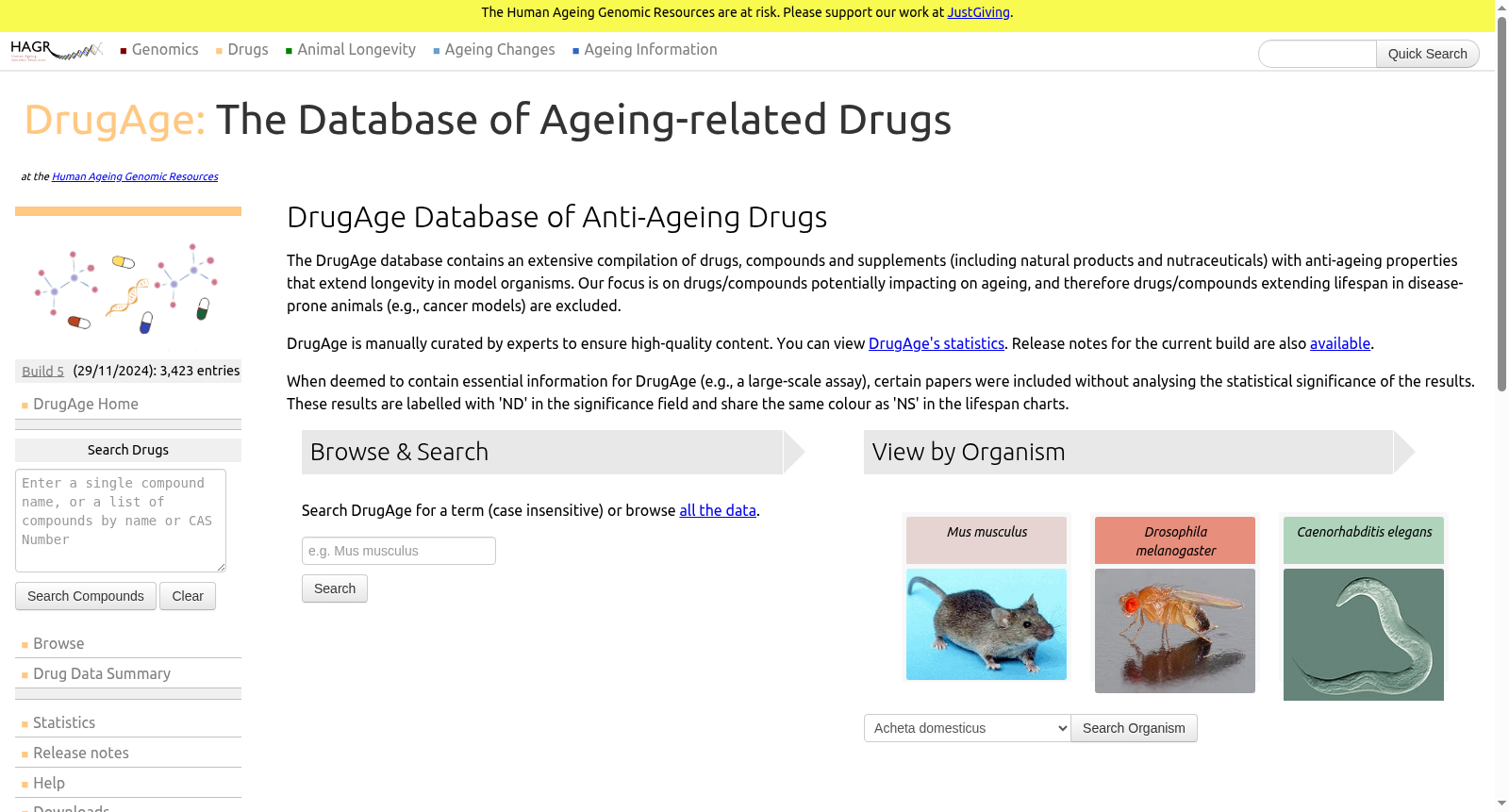Viewport: 1509px width, 812px height.
Task: Open the Ageing Information menu
Action: [651, 50]
